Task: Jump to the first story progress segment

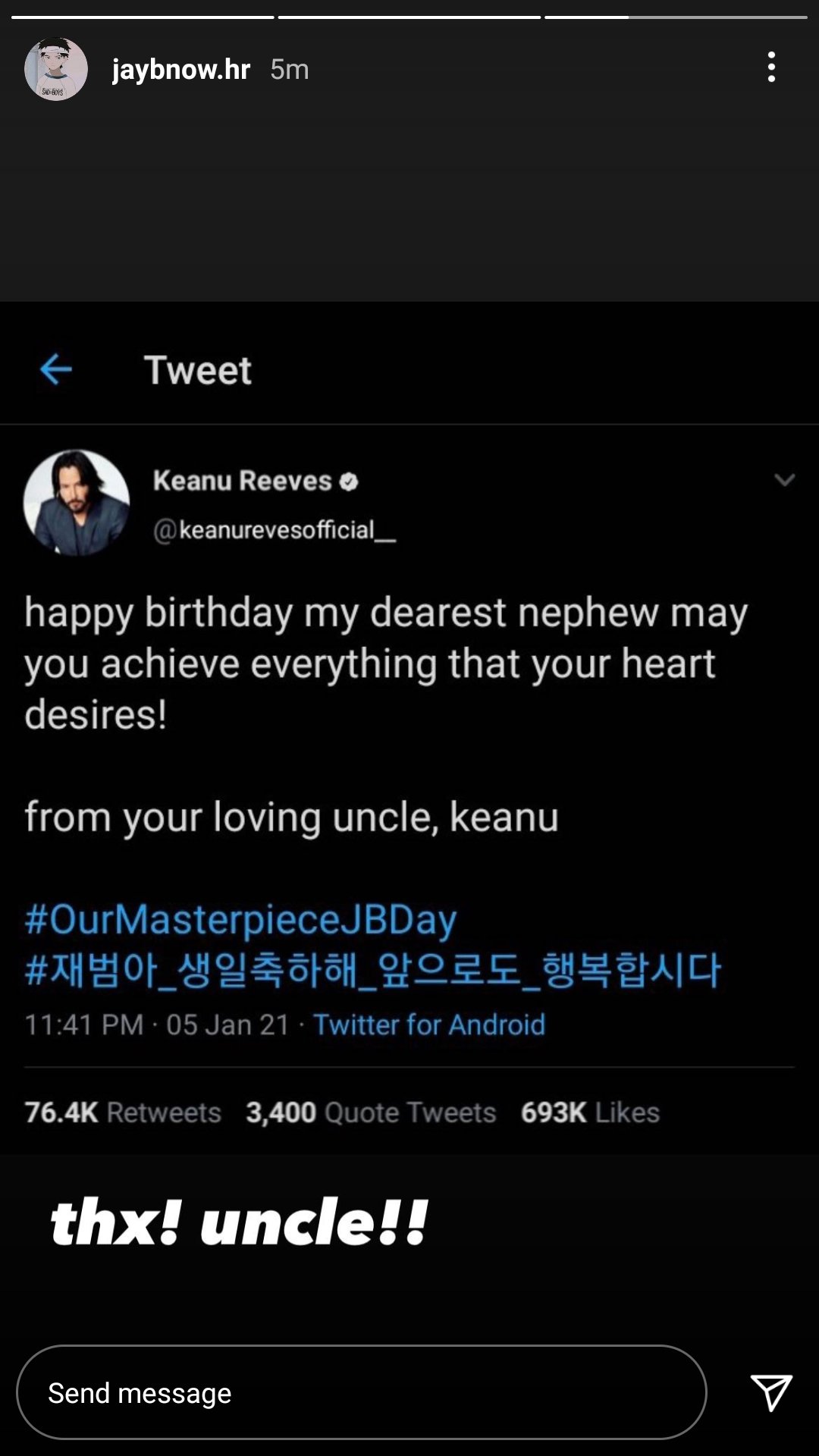Action: point(143,17)
